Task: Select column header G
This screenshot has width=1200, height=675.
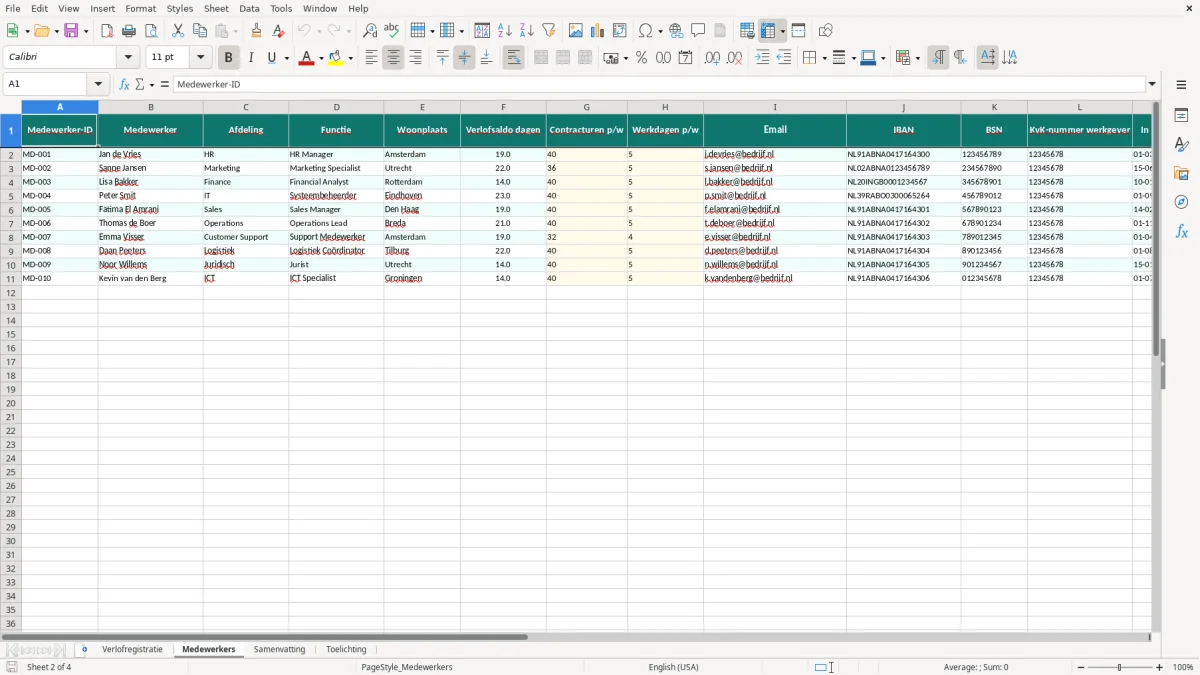Action: 586,107
